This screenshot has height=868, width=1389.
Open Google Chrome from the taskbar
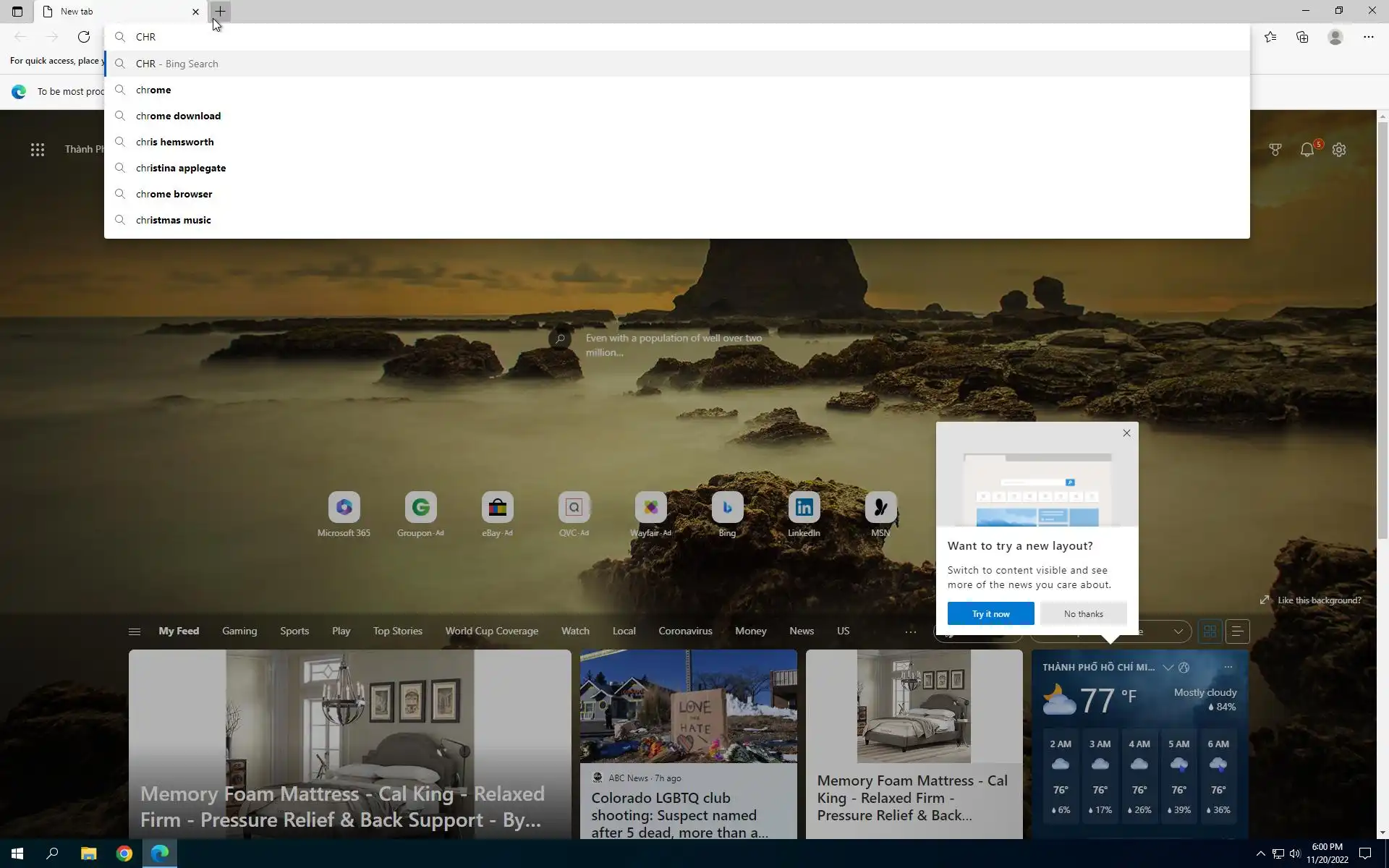coord(124,854)
